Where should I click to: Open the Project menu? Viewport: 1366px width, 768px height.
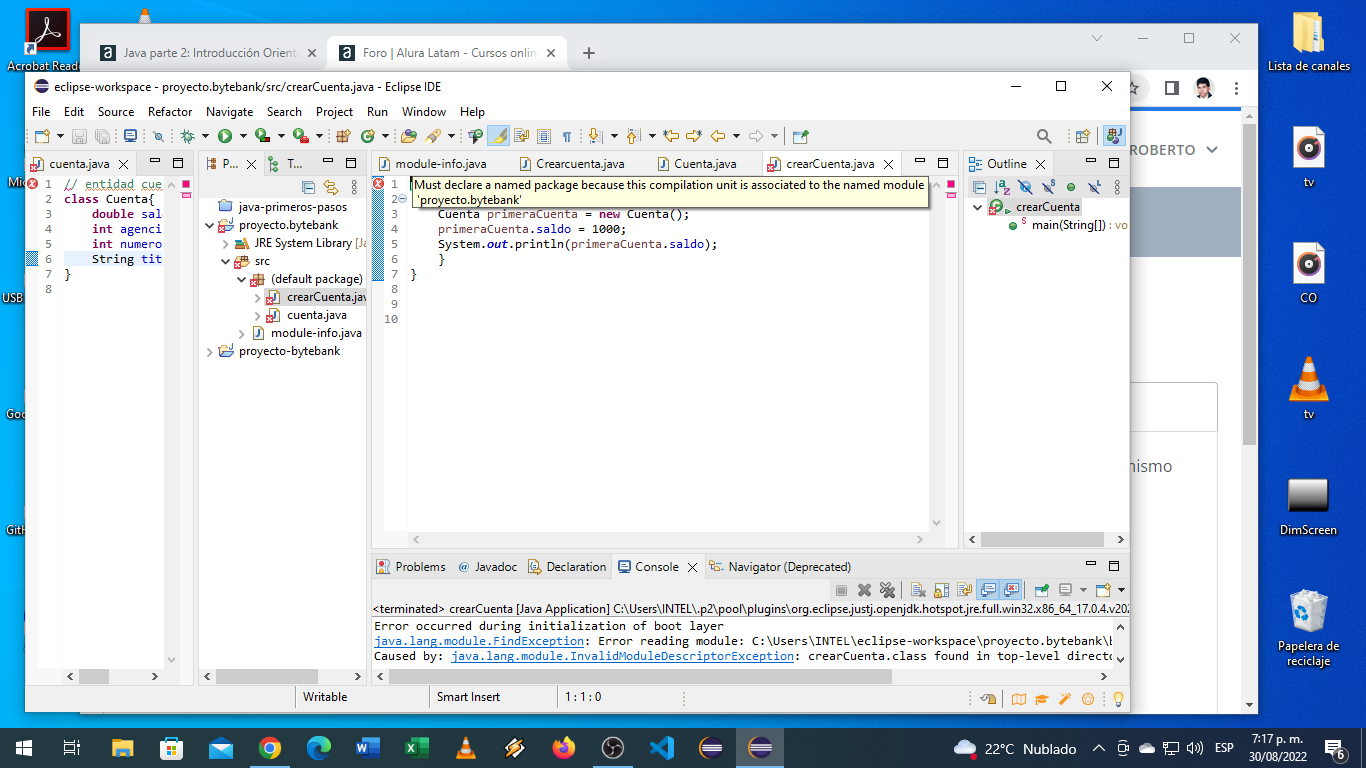point(334,112)
